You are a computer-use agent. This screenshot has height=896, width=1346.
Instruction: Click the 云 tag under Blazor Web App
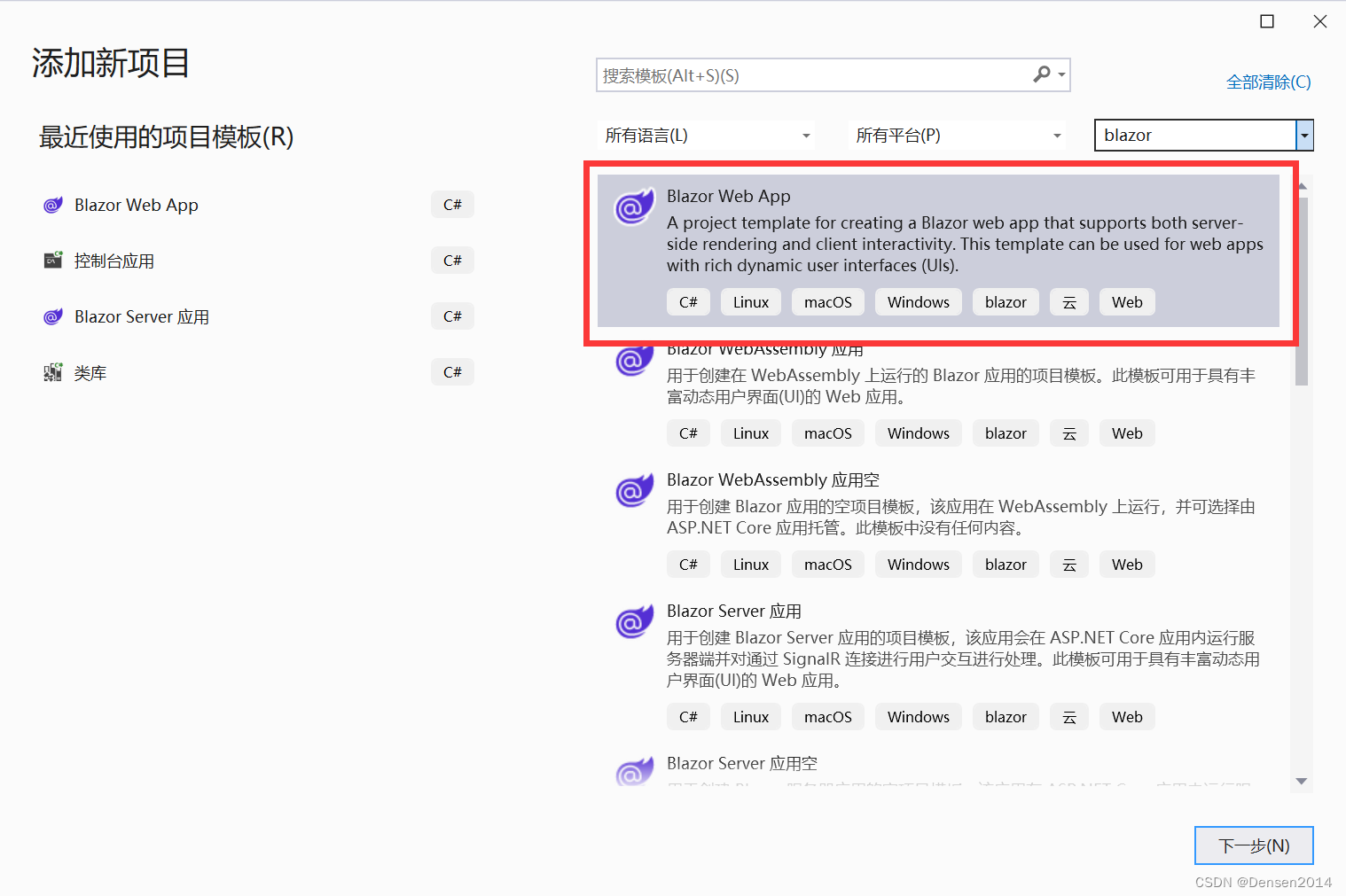(x=1069, y=302)
